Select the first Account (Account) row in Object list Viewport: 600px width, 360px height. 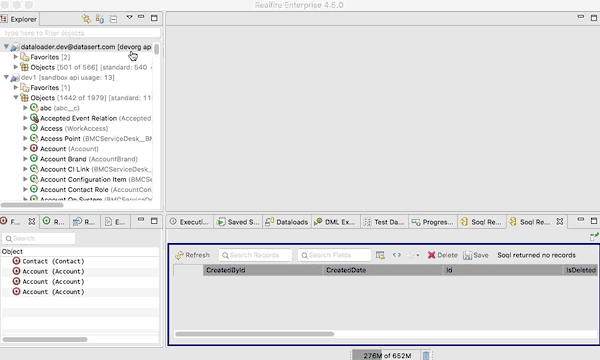click(x=80, y=272)
